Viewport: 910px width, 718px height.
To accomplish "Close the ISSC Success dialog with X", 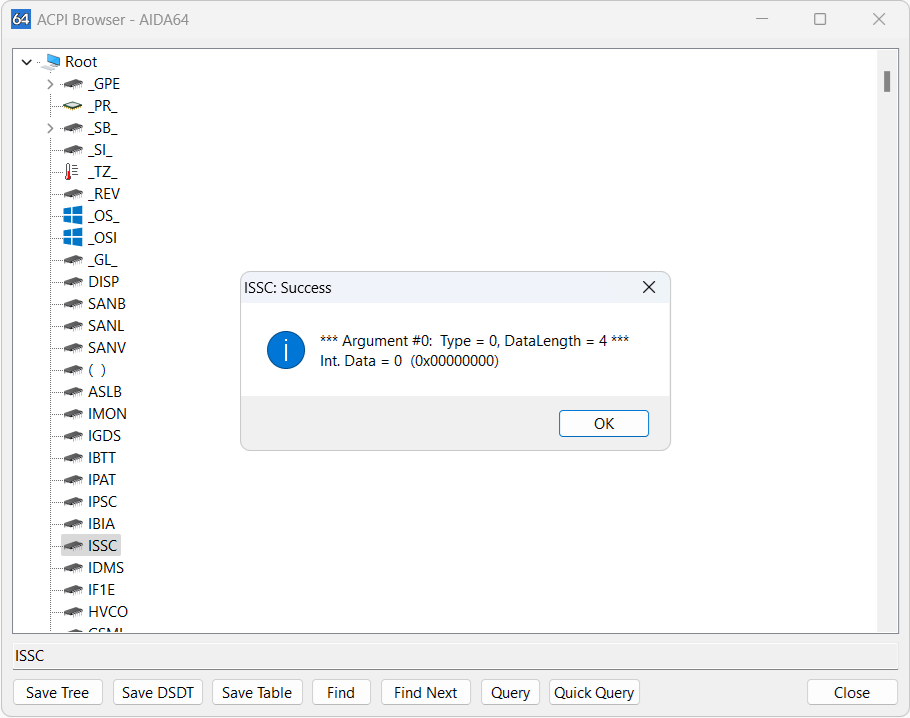I will [648, 288].
